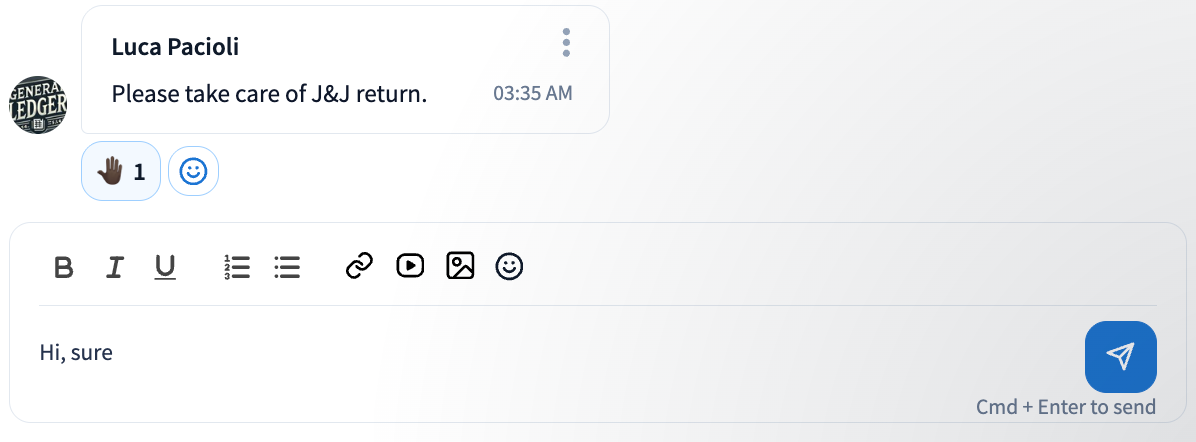
Task: Toggle underline formatting
Action: point(165,267)
